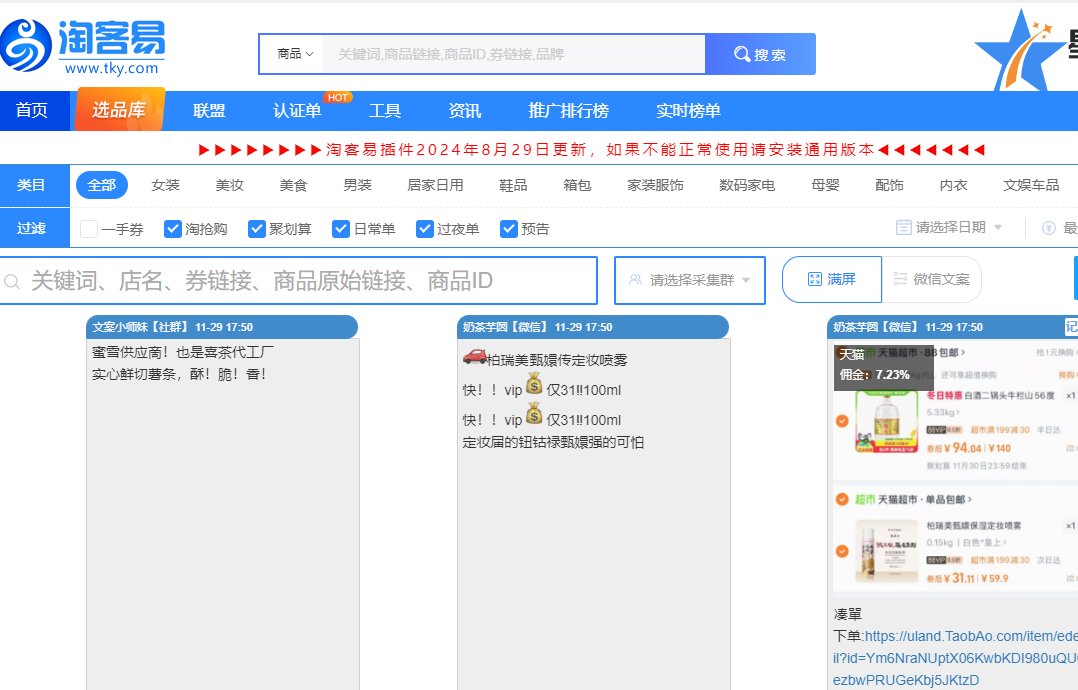1078x690 pixels.
Task: Click the calendar icon beside 请选择日期
Action: click(x=903, y=227)
